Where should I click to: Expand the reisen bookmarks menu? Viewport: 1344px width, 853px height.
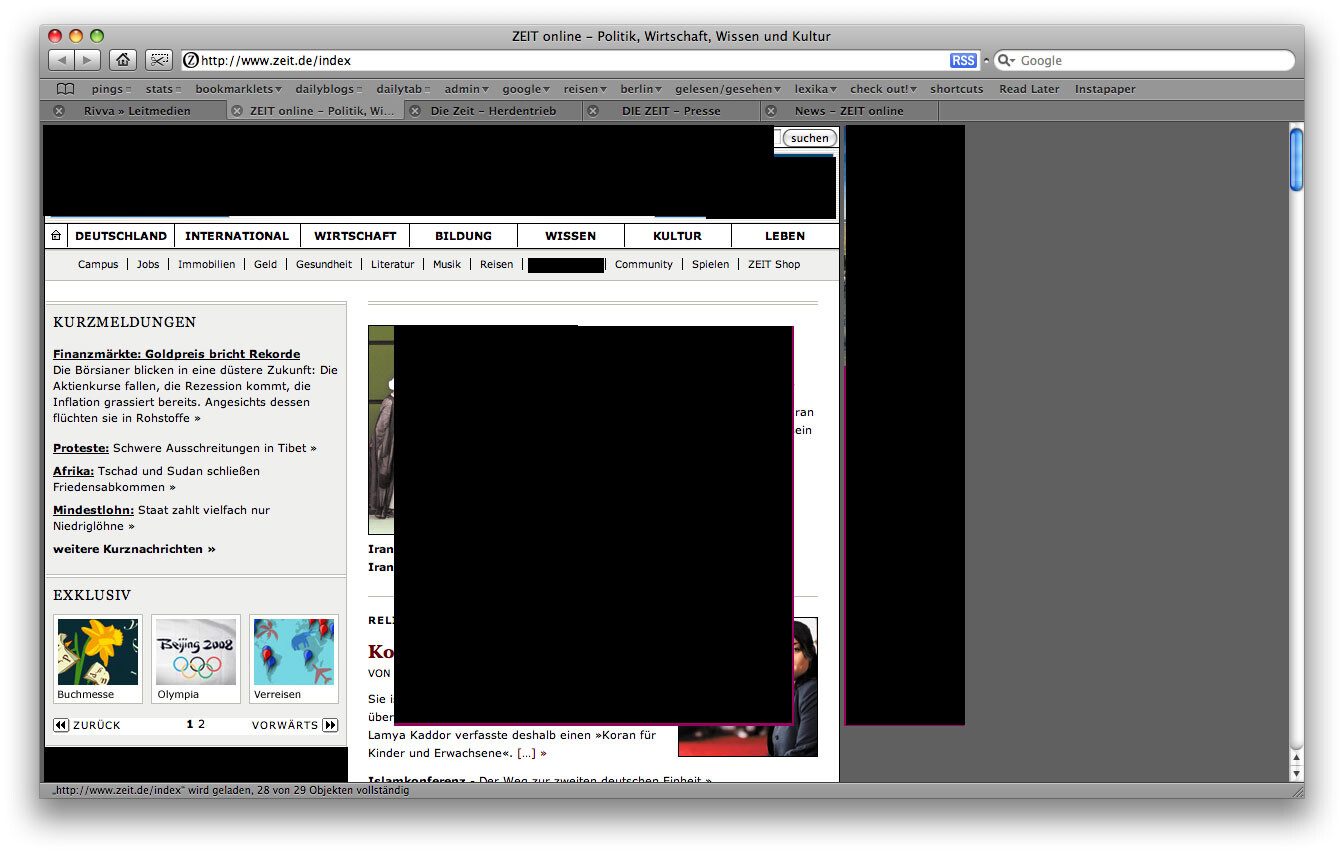pos(585,89)
